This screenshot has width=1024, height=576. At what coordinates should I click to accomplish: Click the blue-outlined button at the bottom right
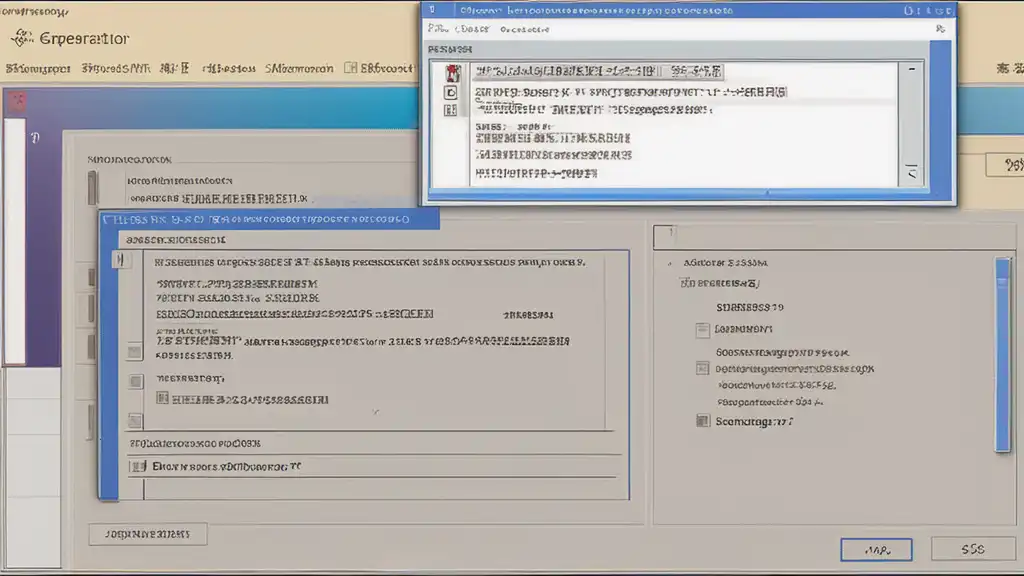(x=876, y=550)
